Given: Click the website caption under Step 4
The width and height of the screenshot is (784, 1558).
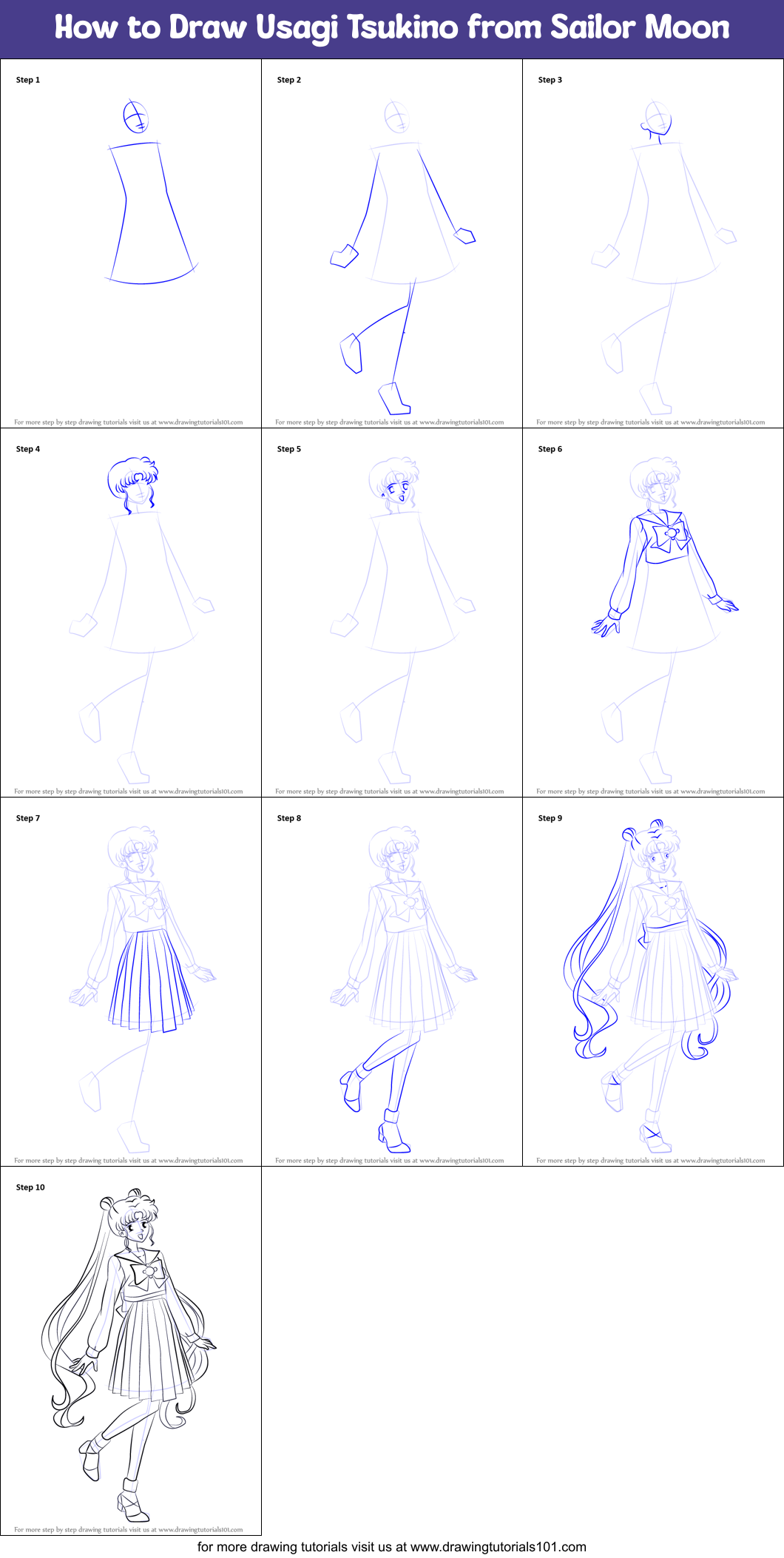Looking at the screenshot, I should point(129,792).
